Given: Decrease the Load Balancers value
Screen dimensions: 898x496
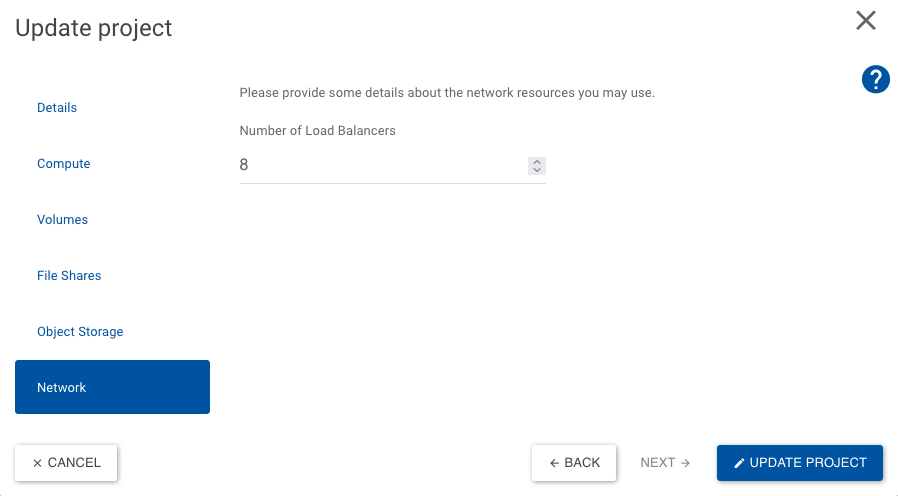Looking at the screenshot, I should tap(537, 171).
